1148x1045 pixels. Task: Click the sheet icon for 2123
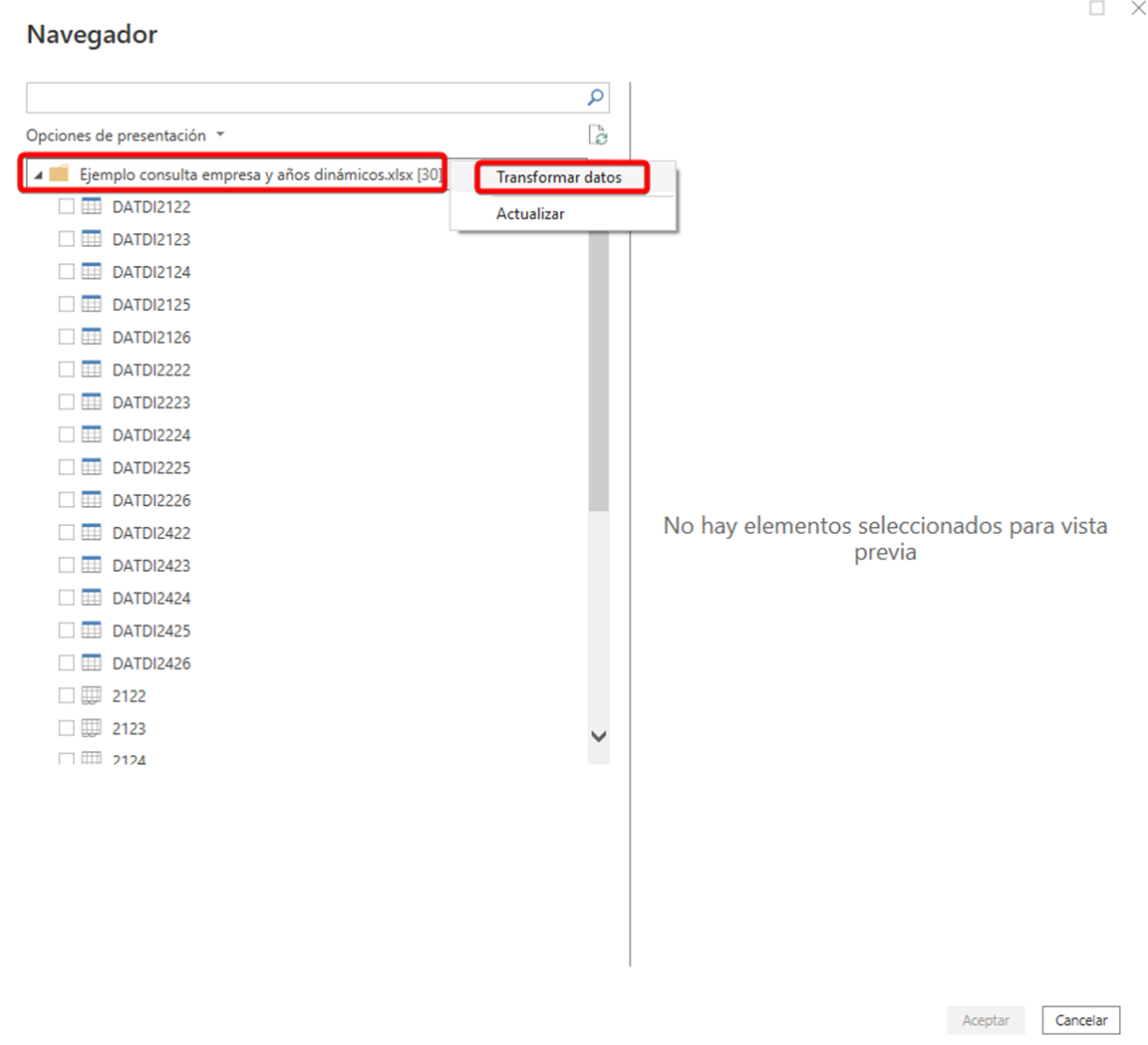tap(92, 728)
